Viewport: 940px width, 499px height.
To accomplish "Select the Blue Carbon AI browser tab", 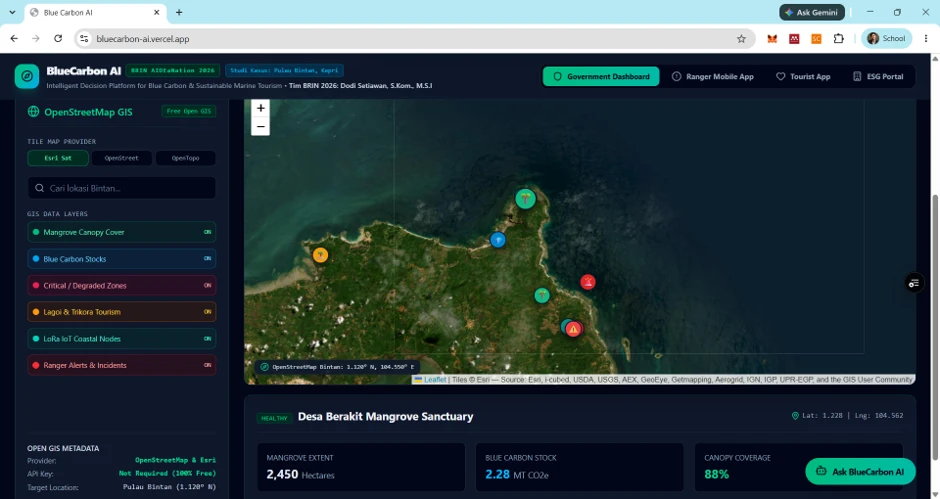I will tap(96, 12).
